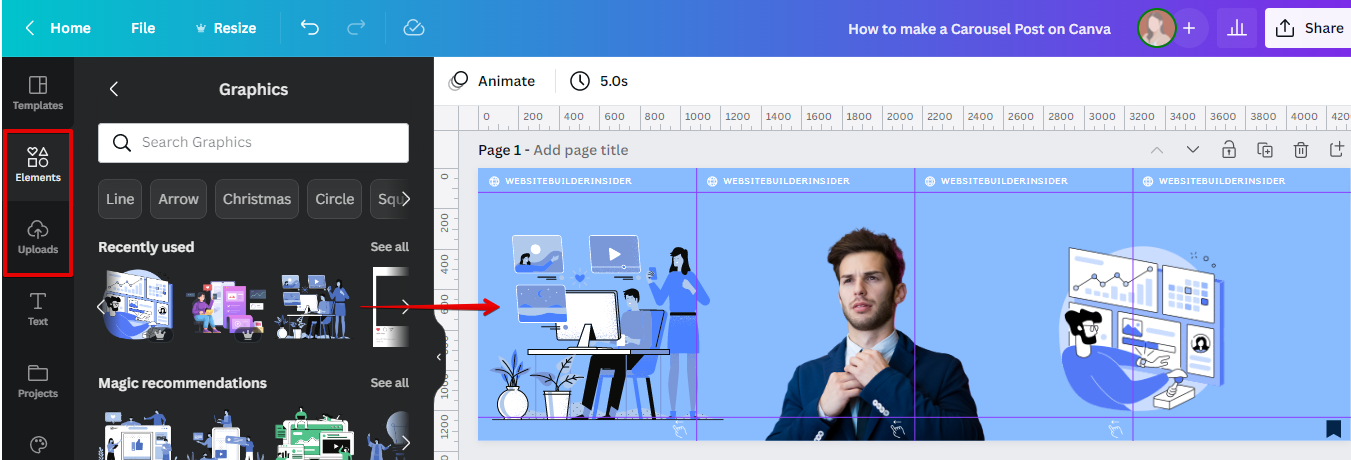The height and width of the screenshot is (460, 1351).
Task: Redo the last action
Action: pos(356,28)
